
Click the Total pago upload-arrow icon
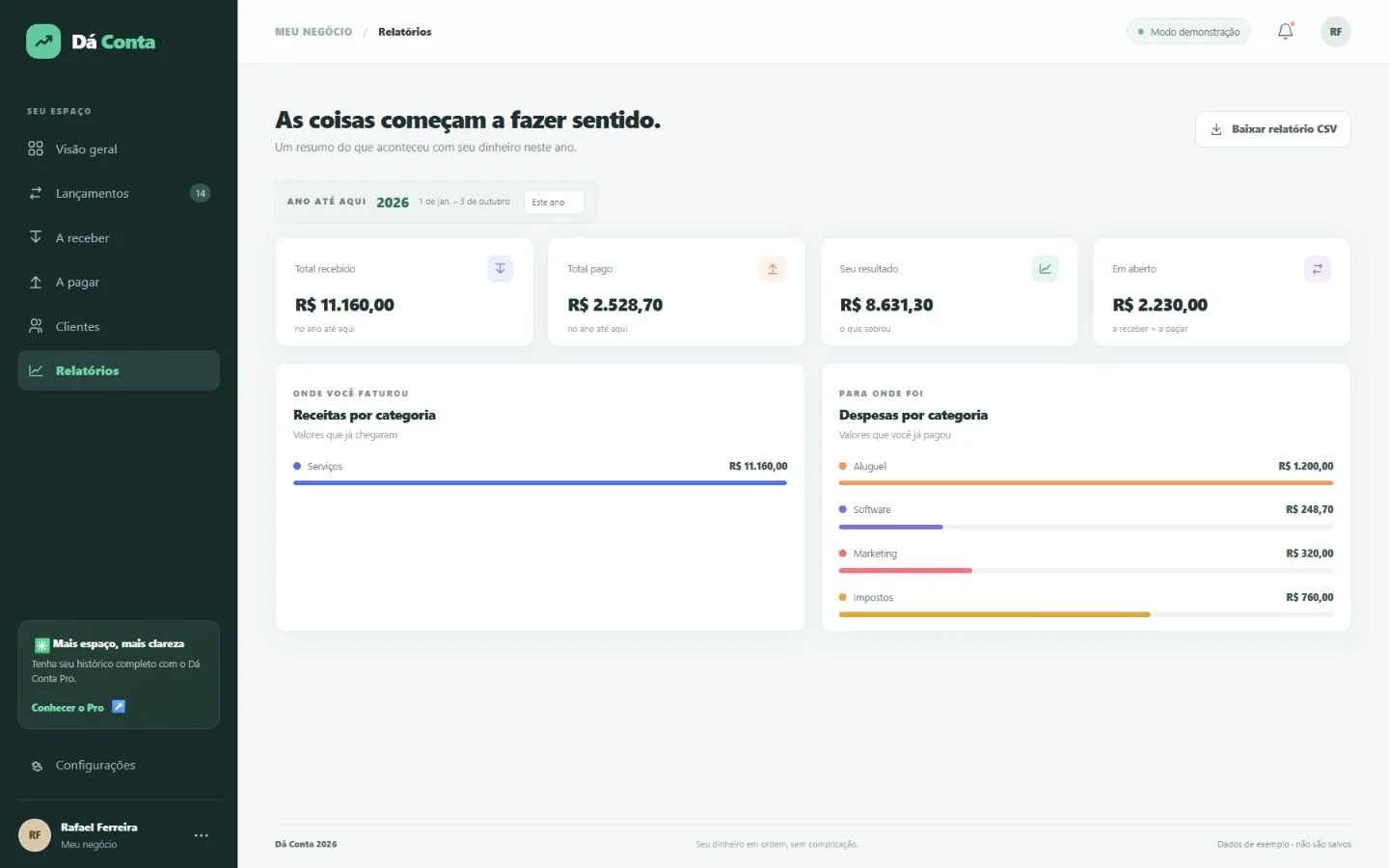click(773, 269)
